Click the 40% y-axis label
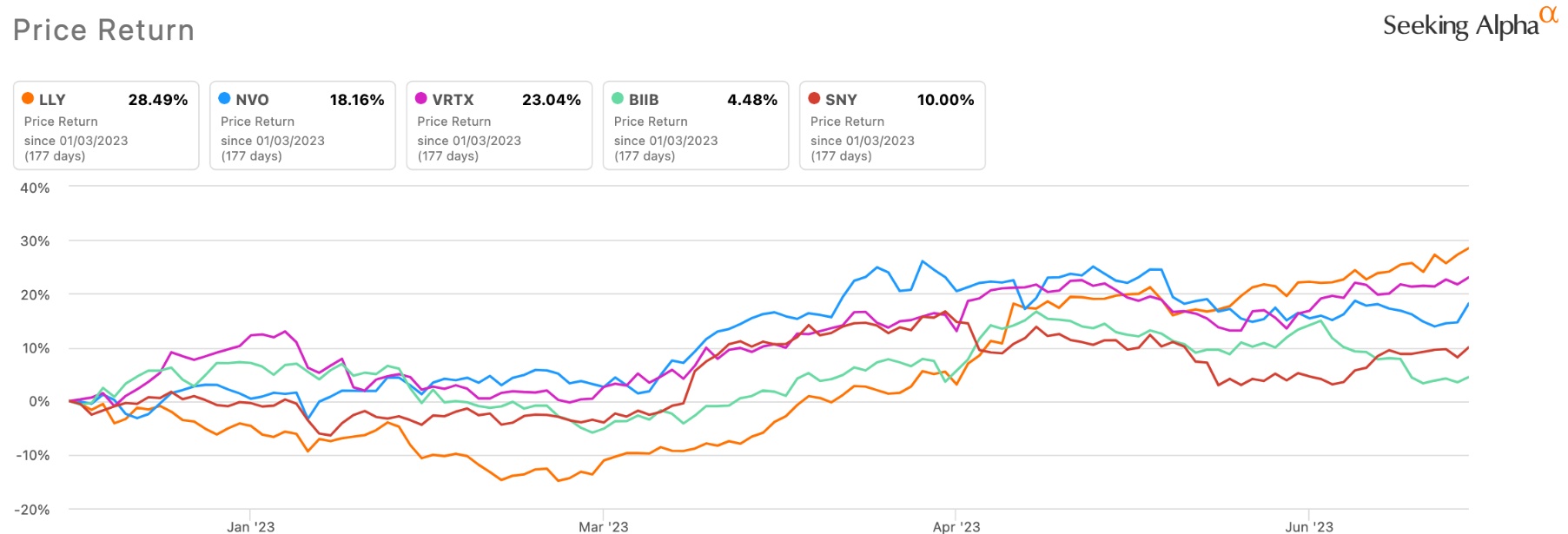This screenshot has height=534, width=1568. click(35, 188)
